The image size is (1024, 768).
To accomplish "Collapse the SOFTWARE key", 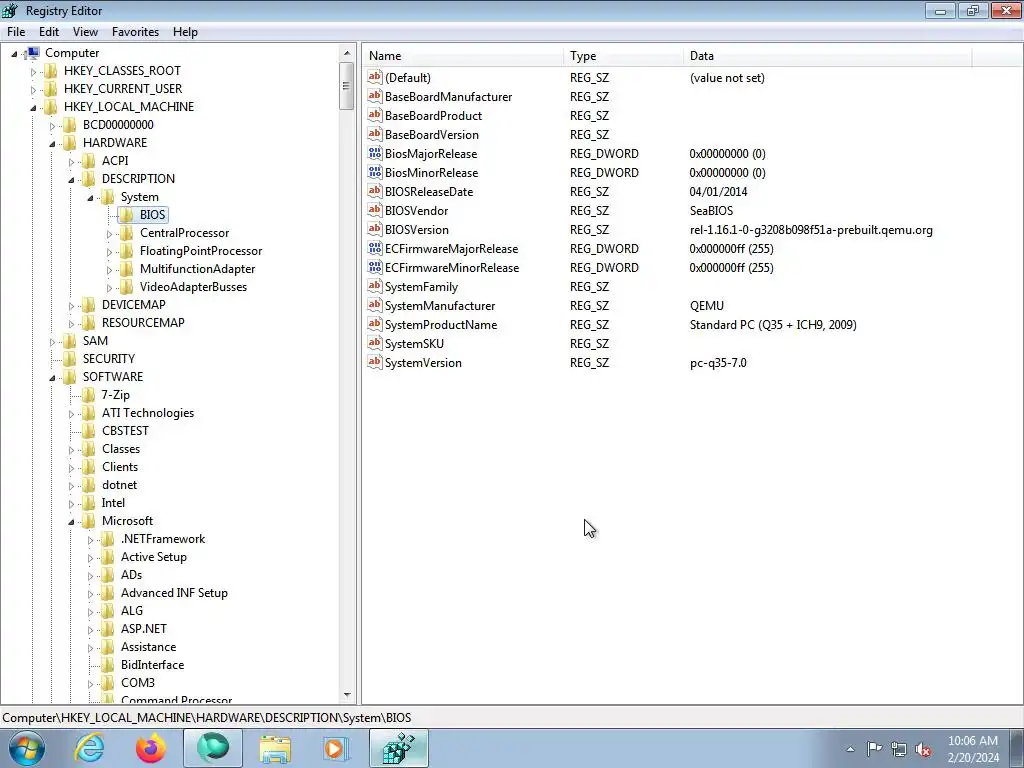I will point(52,377).
